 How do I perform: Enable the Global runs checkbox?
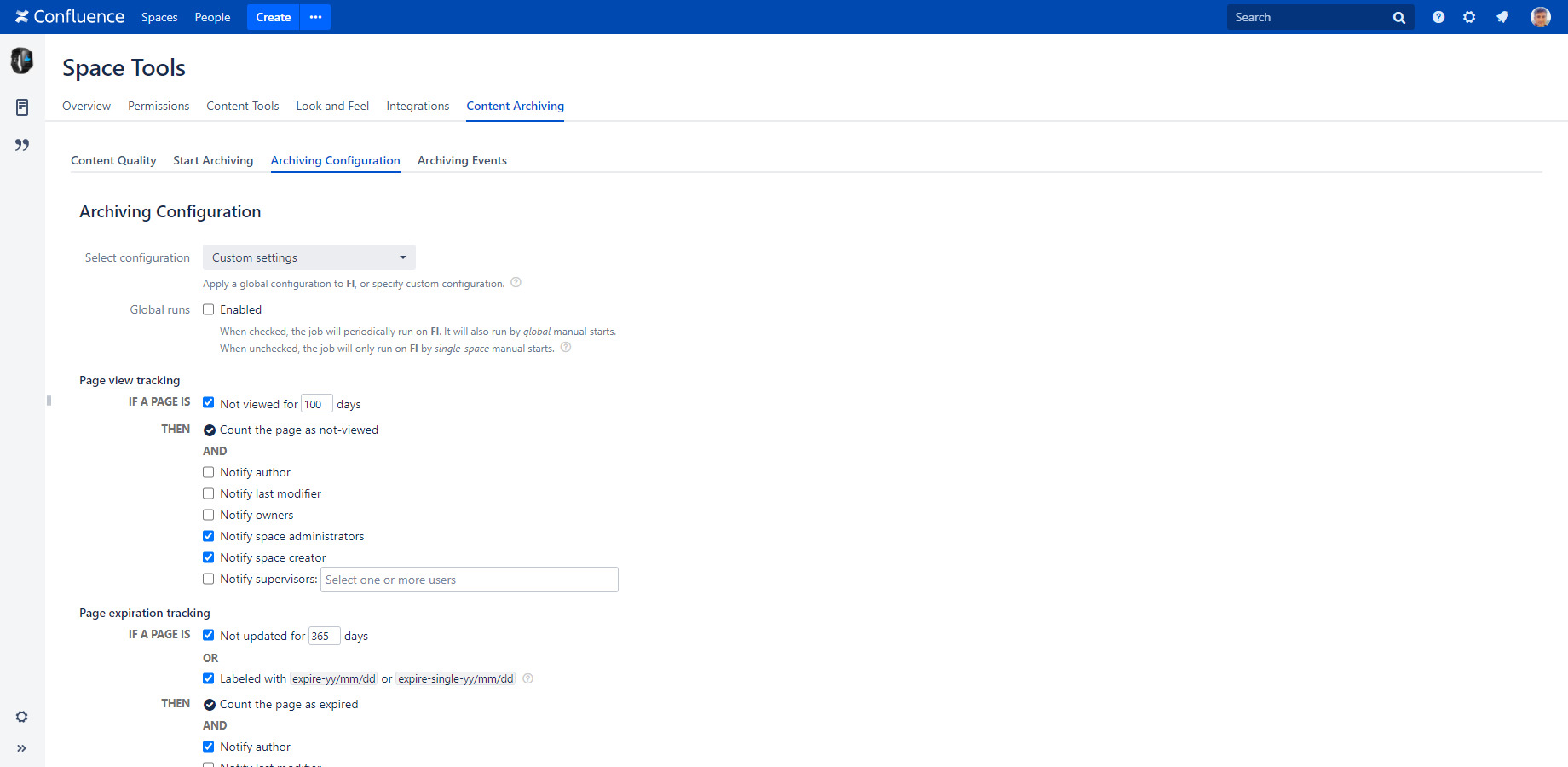point(208,309)
